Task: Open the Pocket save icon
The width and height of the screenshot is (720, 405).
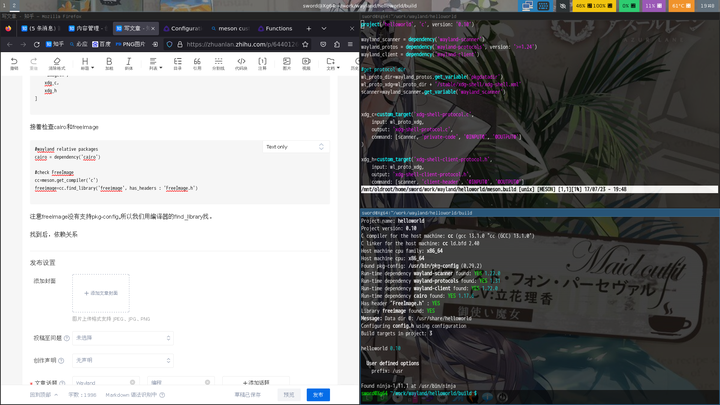Action: click(323, 44)
